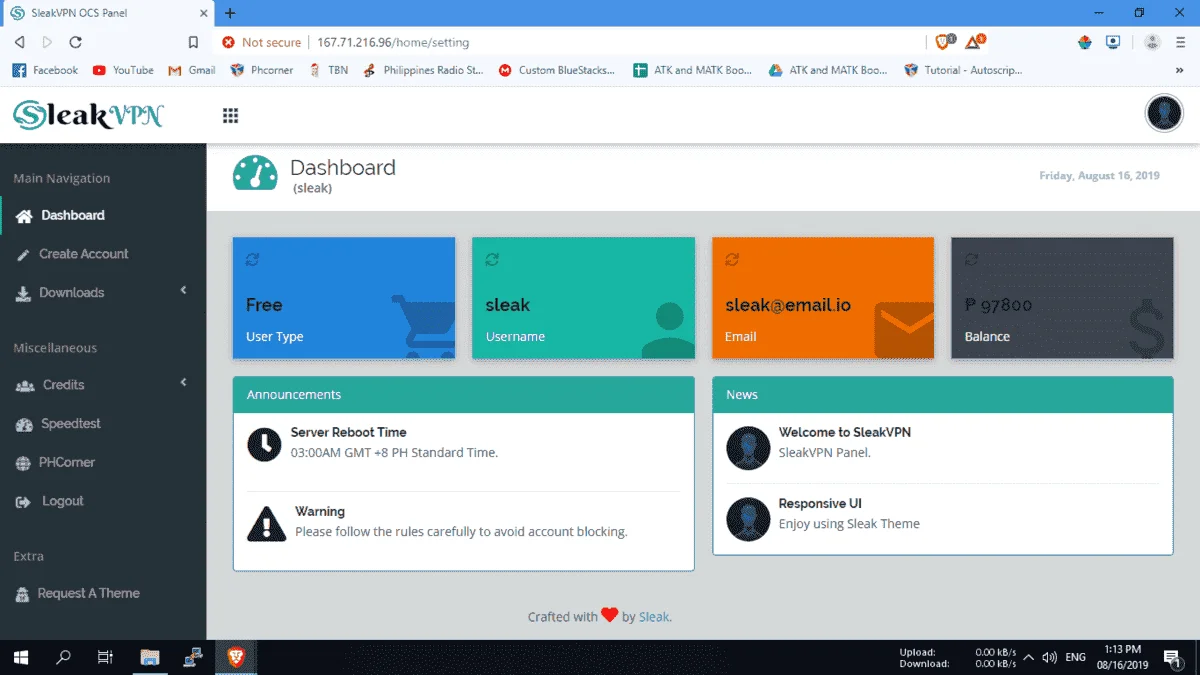The image size is (1200, 675).
Task: Expand the Downloads submenu arrow
Action: tap(183, 290)
